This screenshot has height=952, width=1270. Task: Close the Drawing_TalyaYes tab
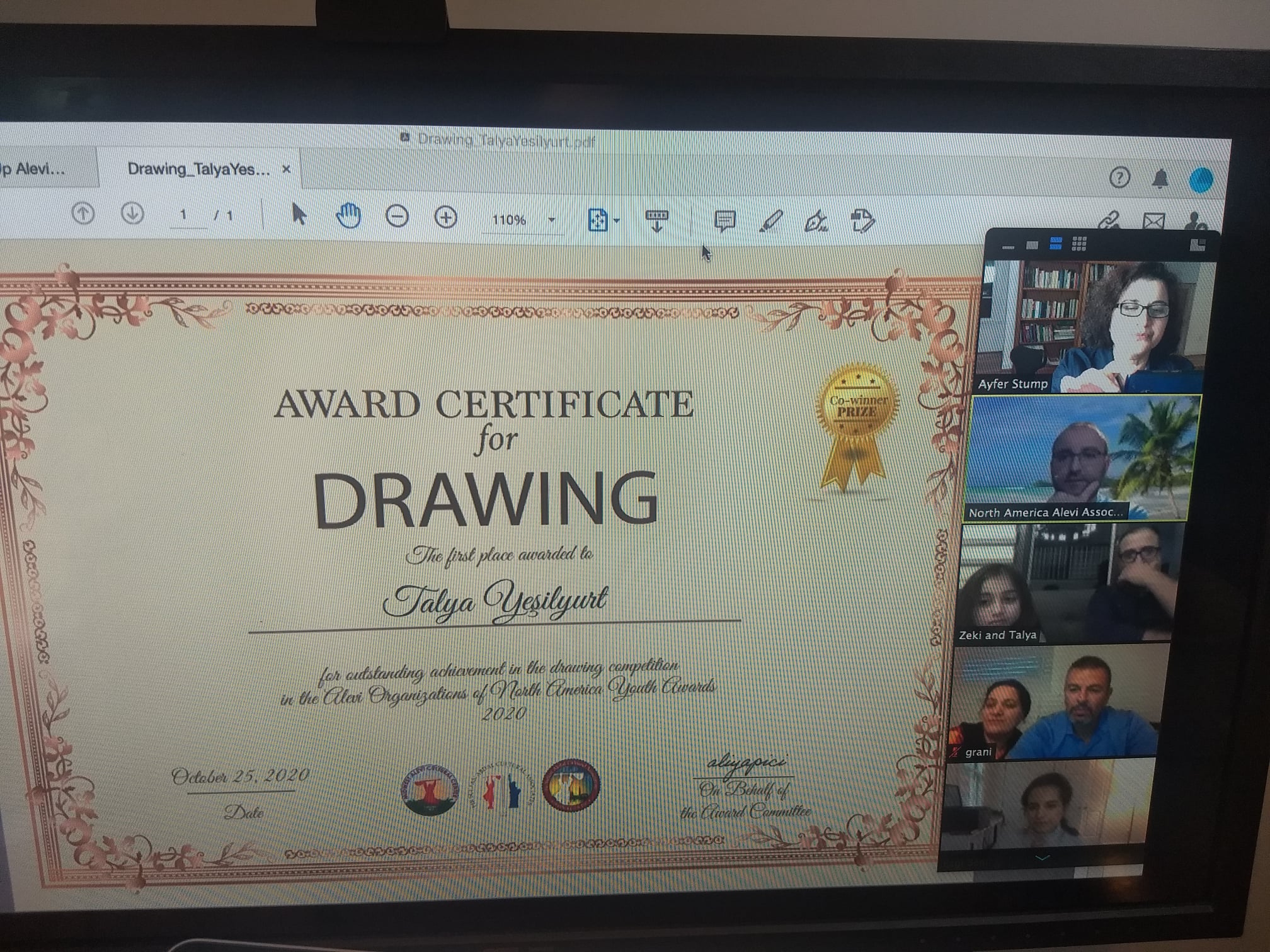point(286,169)
